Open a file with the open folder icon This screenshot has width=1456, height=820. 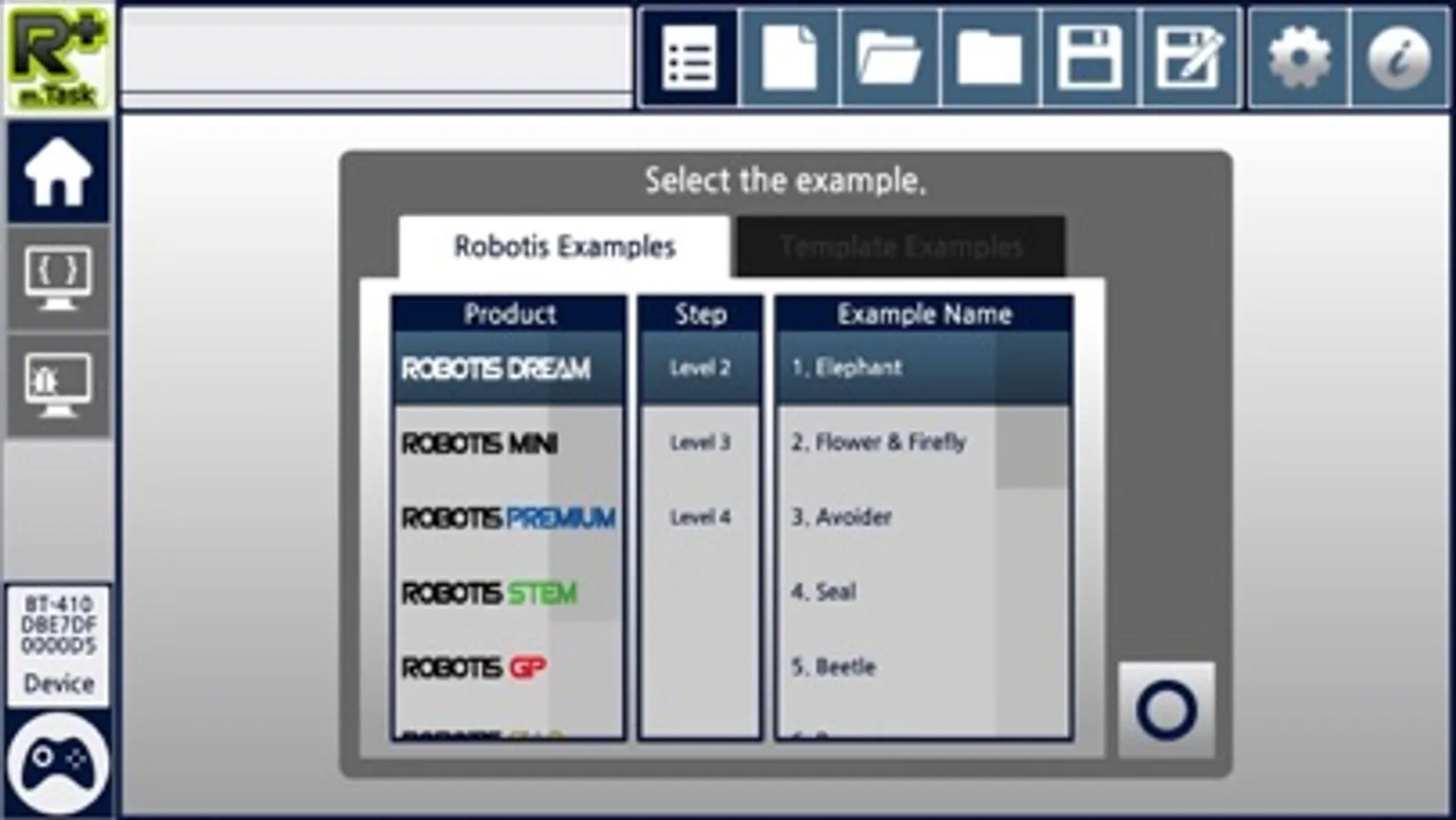tap(890, 57)
